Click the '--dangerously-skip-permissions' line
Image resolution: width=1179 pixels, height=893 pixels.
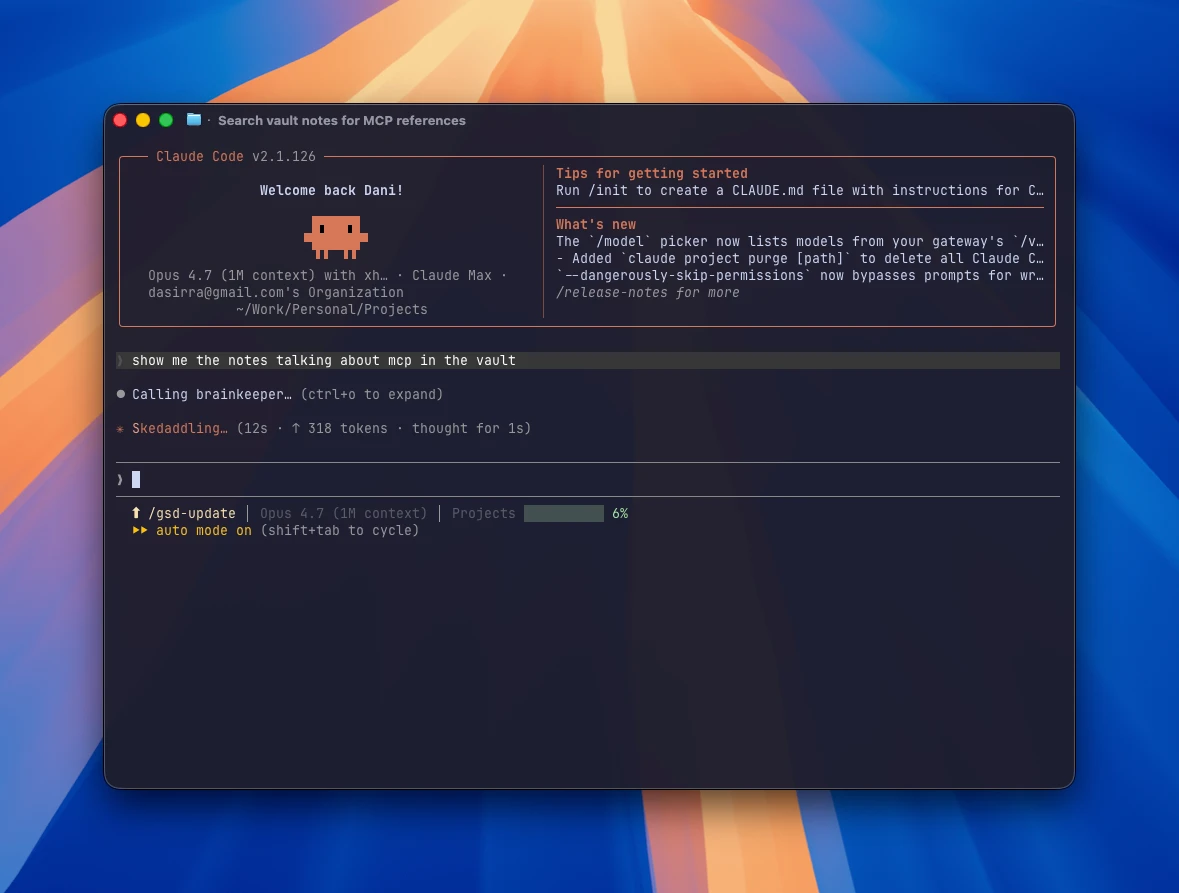(x=800, y=275)
